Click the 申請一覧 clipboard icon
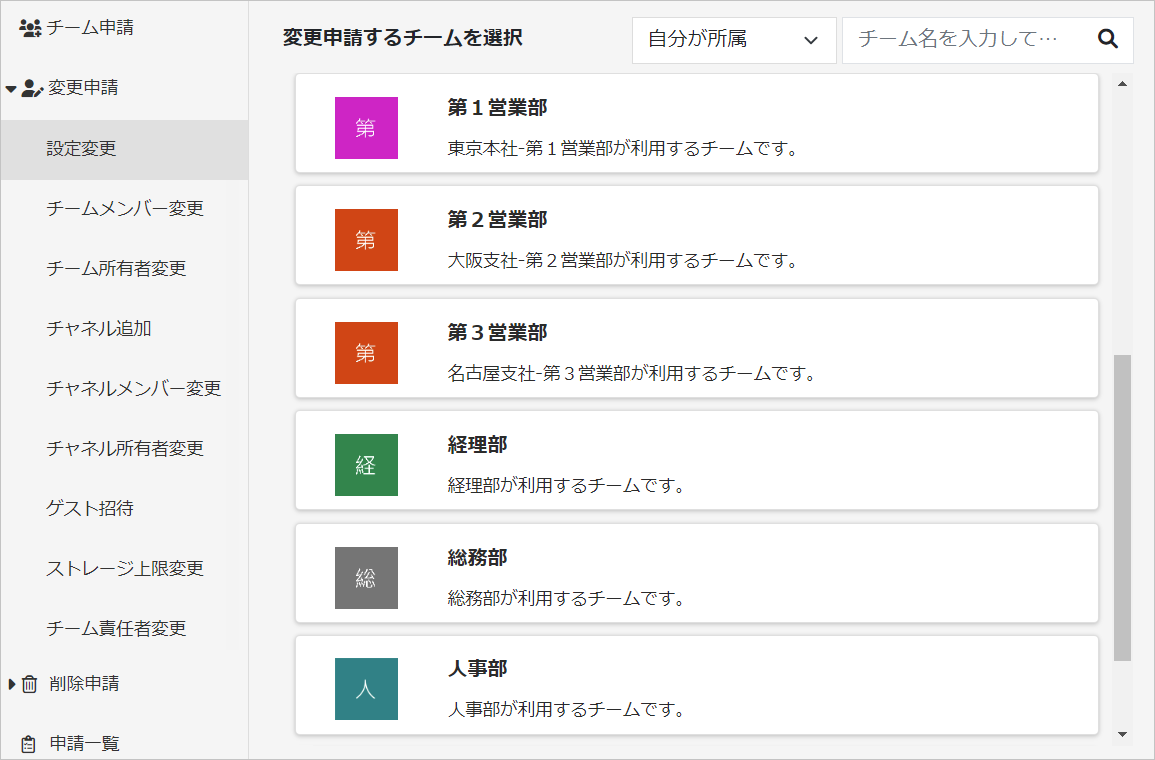Screen dimensions: 1155x760 pos(29,744)
